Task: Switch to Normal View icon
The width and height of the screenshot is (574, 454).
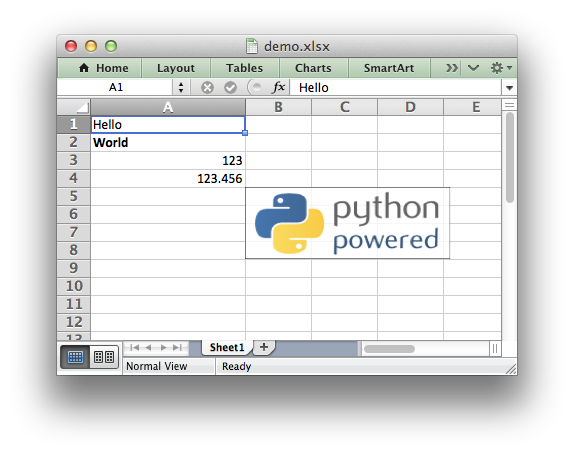Action: 75,357
